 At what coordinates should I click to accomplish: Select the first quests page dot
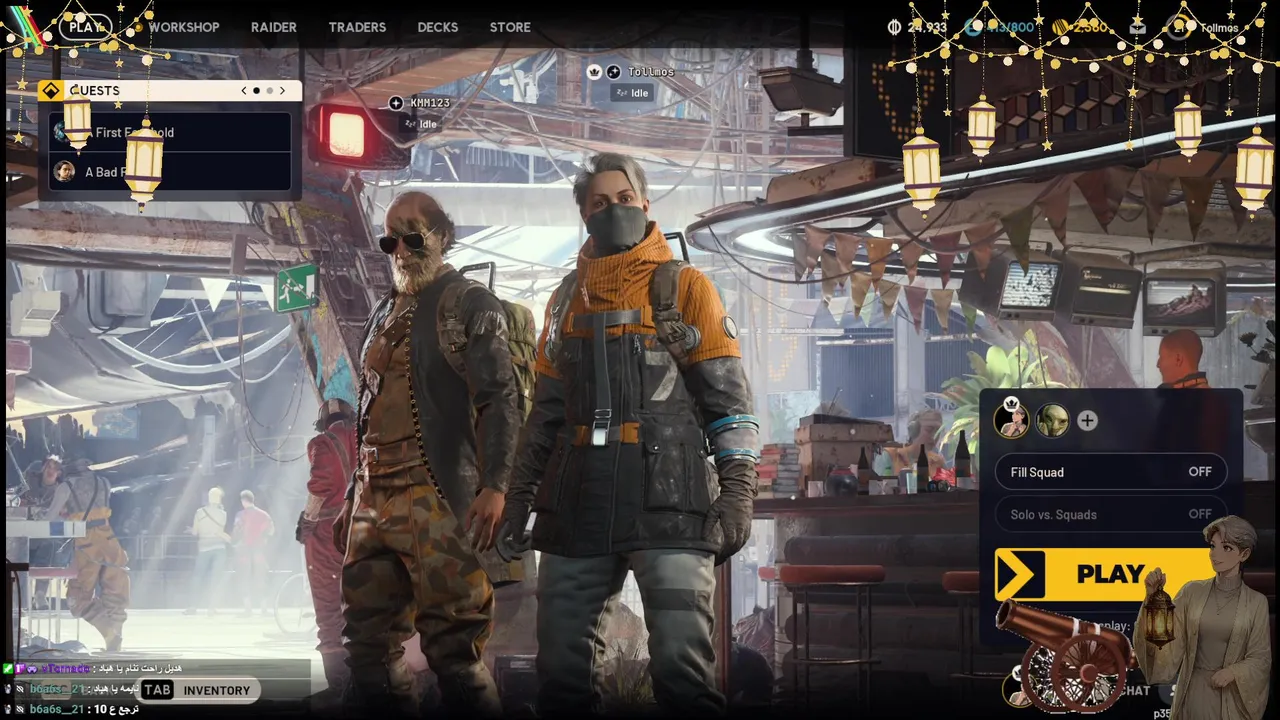pos(256,90)
